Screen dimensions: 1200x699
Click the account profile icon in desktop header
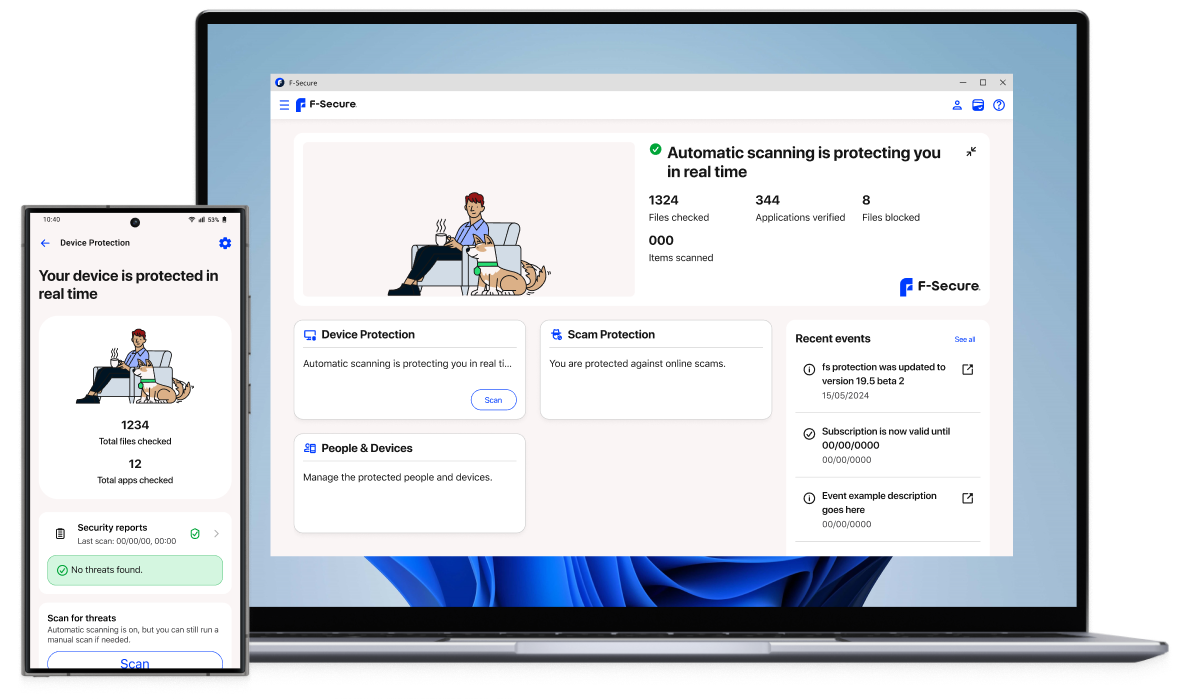coord(957,105)
